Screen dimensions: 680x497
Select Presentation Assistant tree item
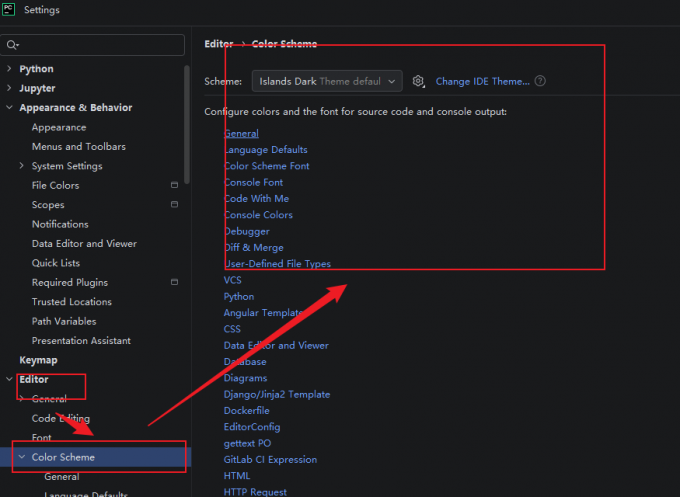pyautogui.click(x=81, y=341)
